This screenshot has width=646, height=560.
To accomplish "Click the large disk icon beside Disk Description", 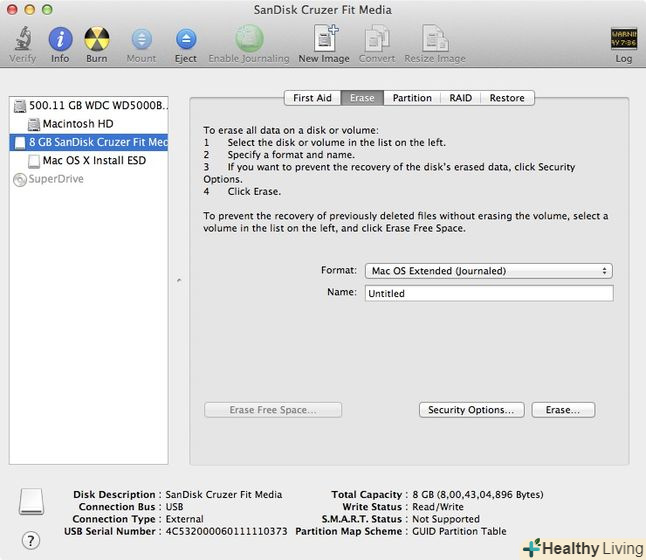I will (x=31, y=501).
